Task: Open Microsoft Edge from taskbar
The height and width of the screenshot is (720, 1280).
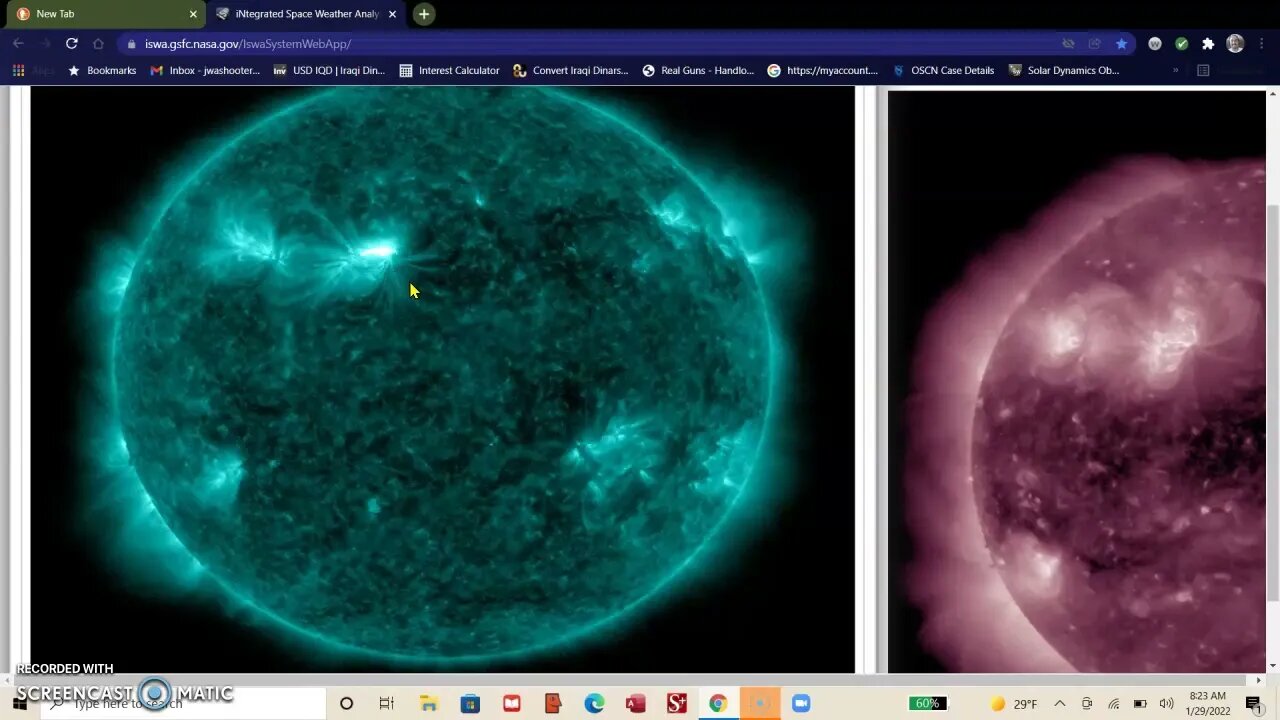Action: click(594, 703)
